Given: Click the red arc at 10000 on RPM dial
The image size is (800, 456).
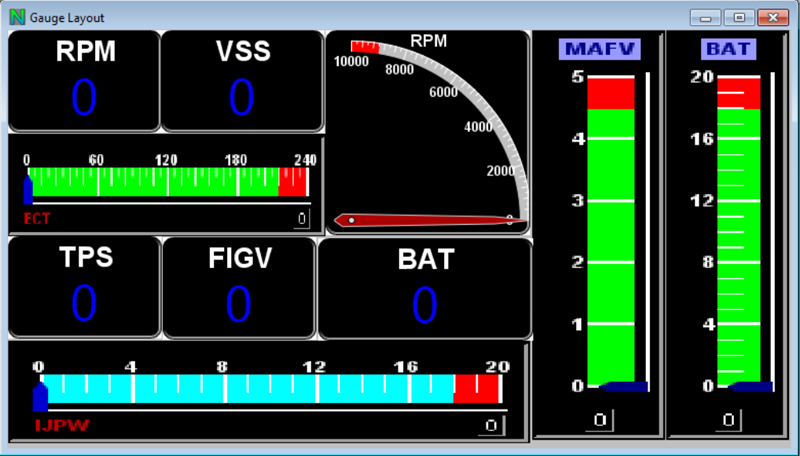Looking at the screenshot, I should 364,46.
